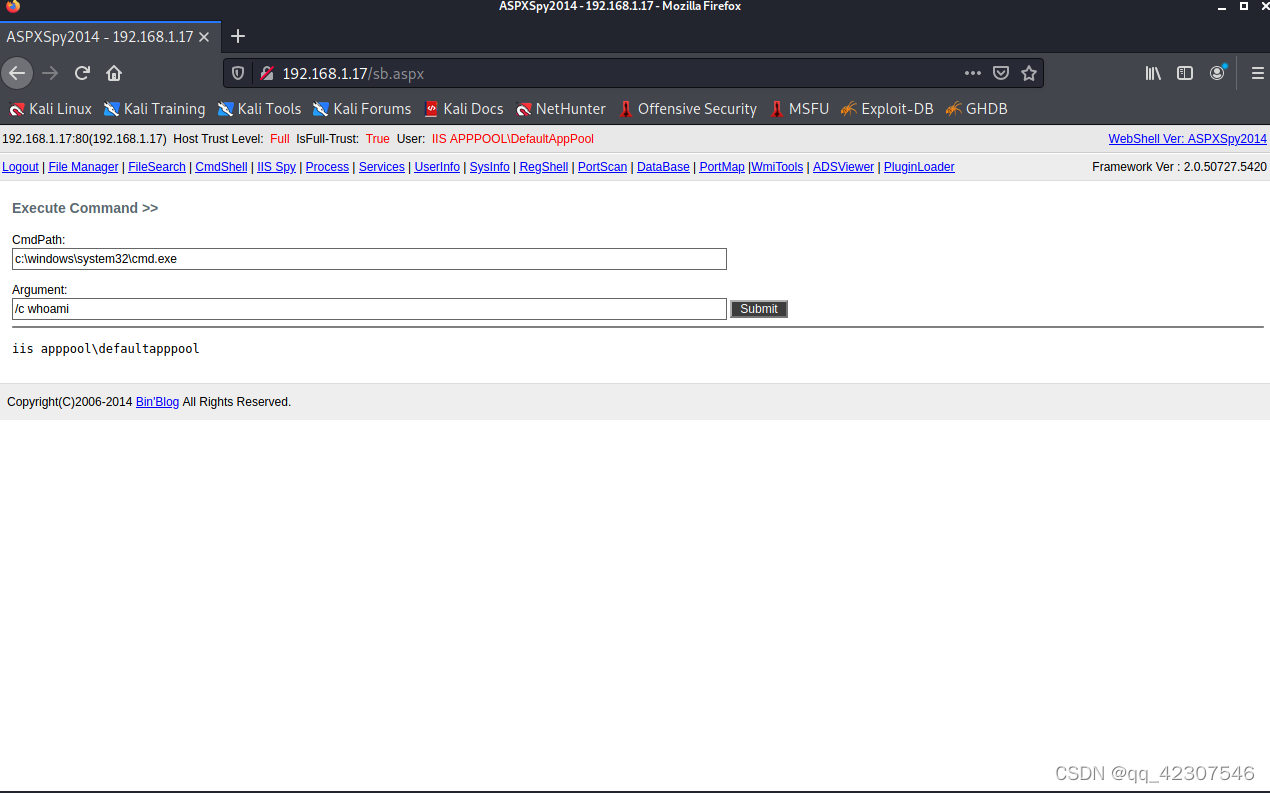1270x793 pixels.
Task: Click the CmdPath input field
Action: pyautogui.click(x=369, y=259)
